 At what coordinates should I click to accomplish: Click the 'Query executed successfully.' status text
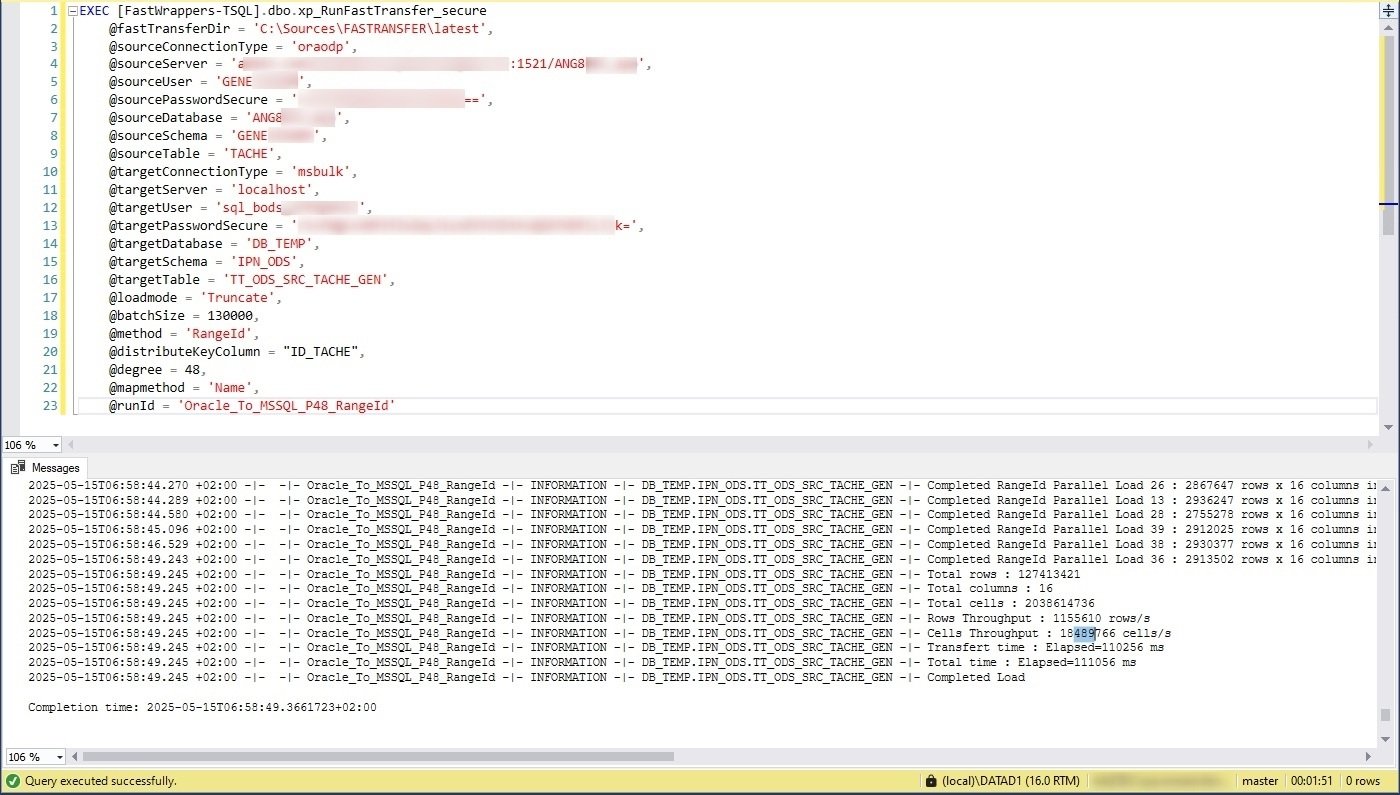[101, 781]
